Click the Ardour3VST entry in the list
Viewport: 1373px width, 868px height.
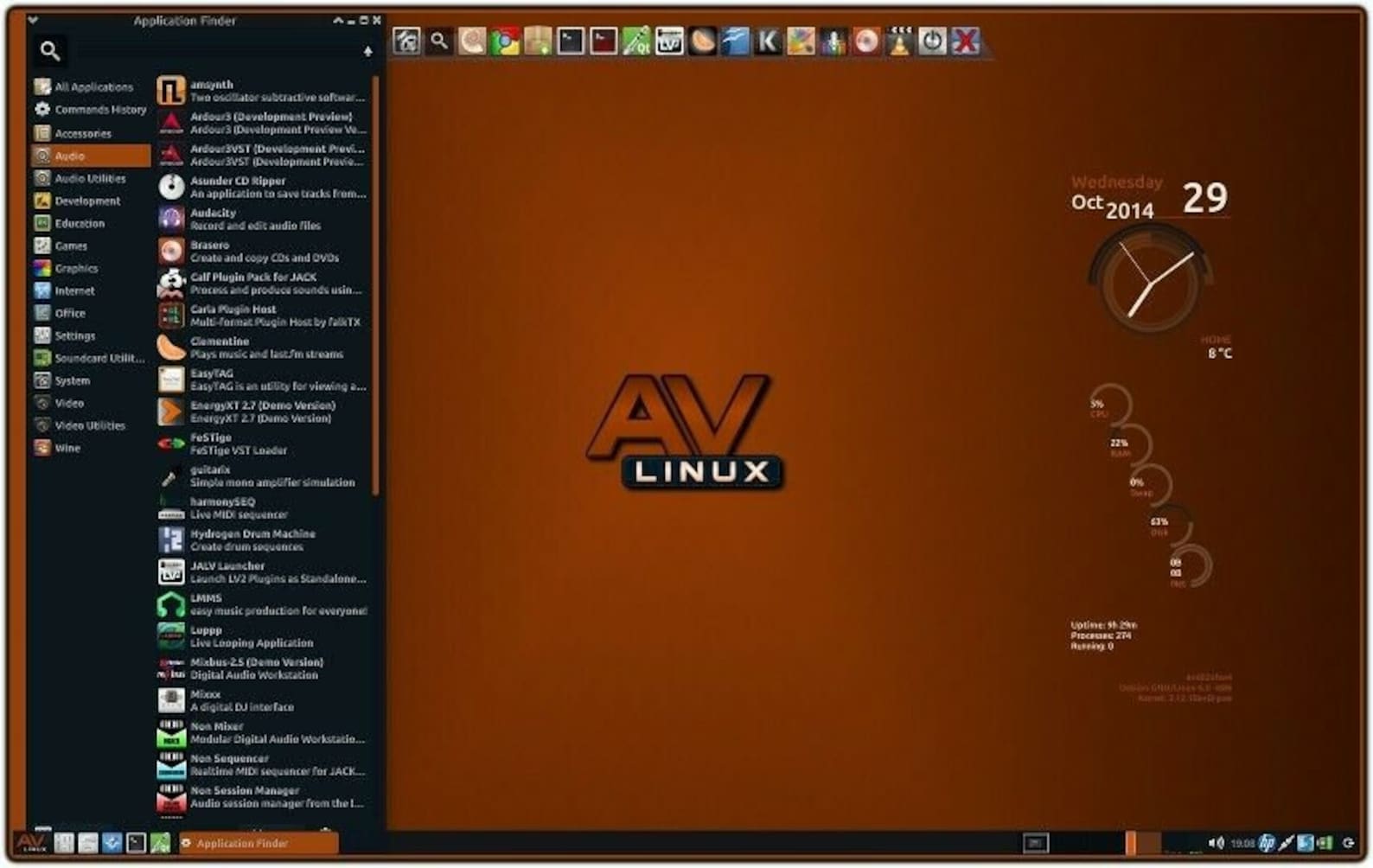click(x=264, y=155)
